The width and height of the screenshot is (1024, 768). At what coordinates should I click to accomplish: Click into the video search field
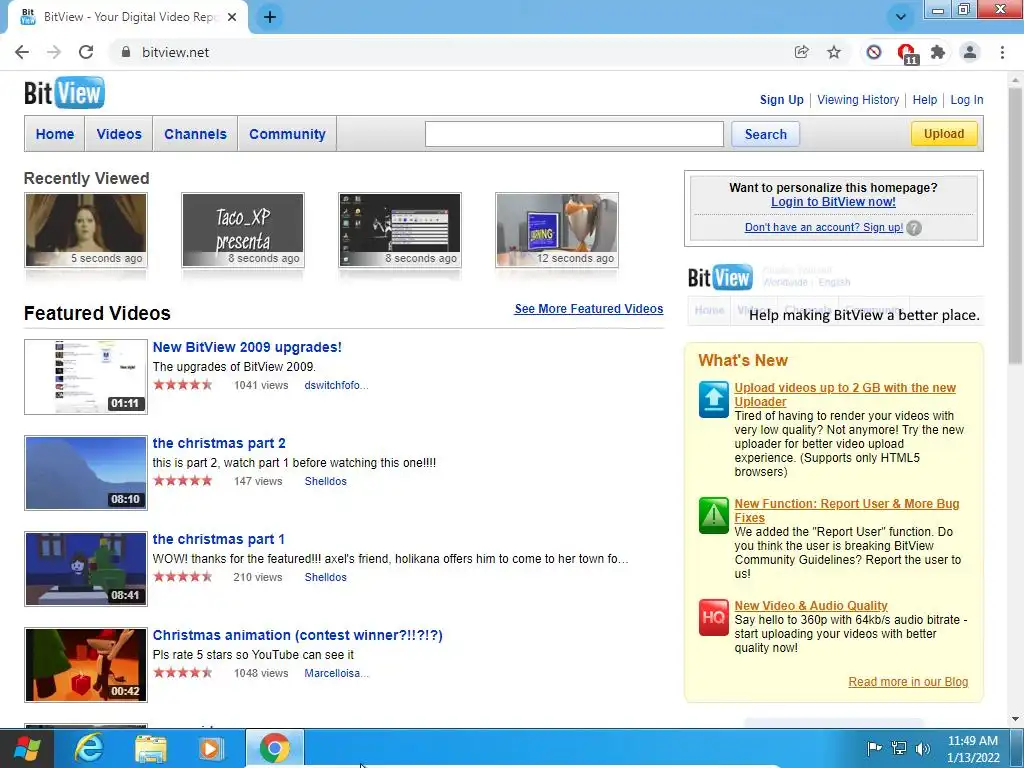tap(574, 134)
